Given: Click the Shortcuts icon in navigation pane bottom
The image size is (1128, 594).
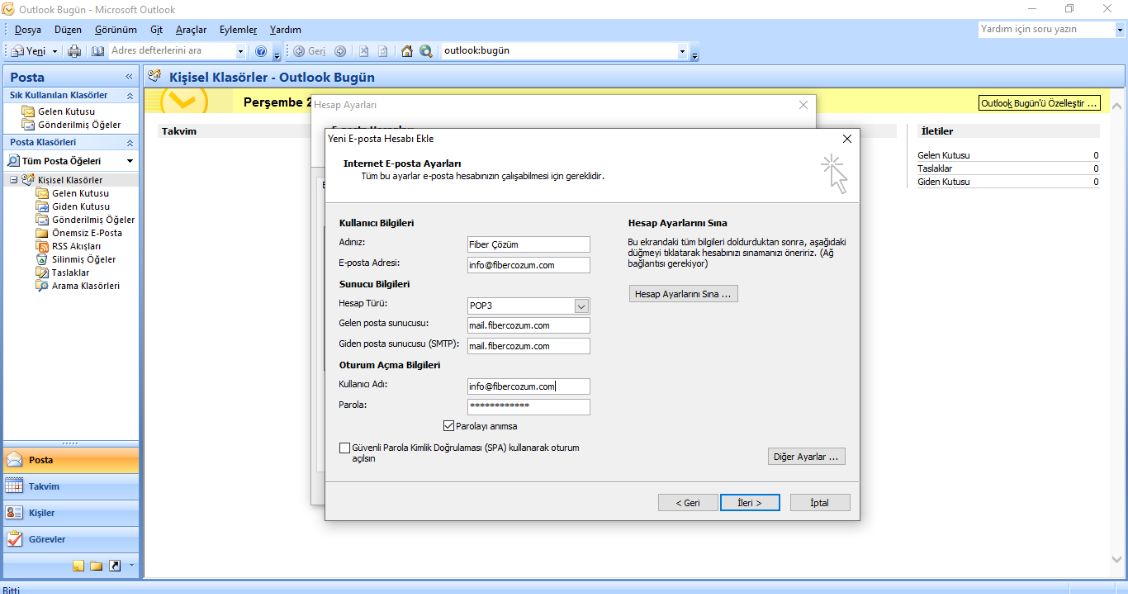Looking at the screenshot, I should pyautogui.click(x=114, y=566).
